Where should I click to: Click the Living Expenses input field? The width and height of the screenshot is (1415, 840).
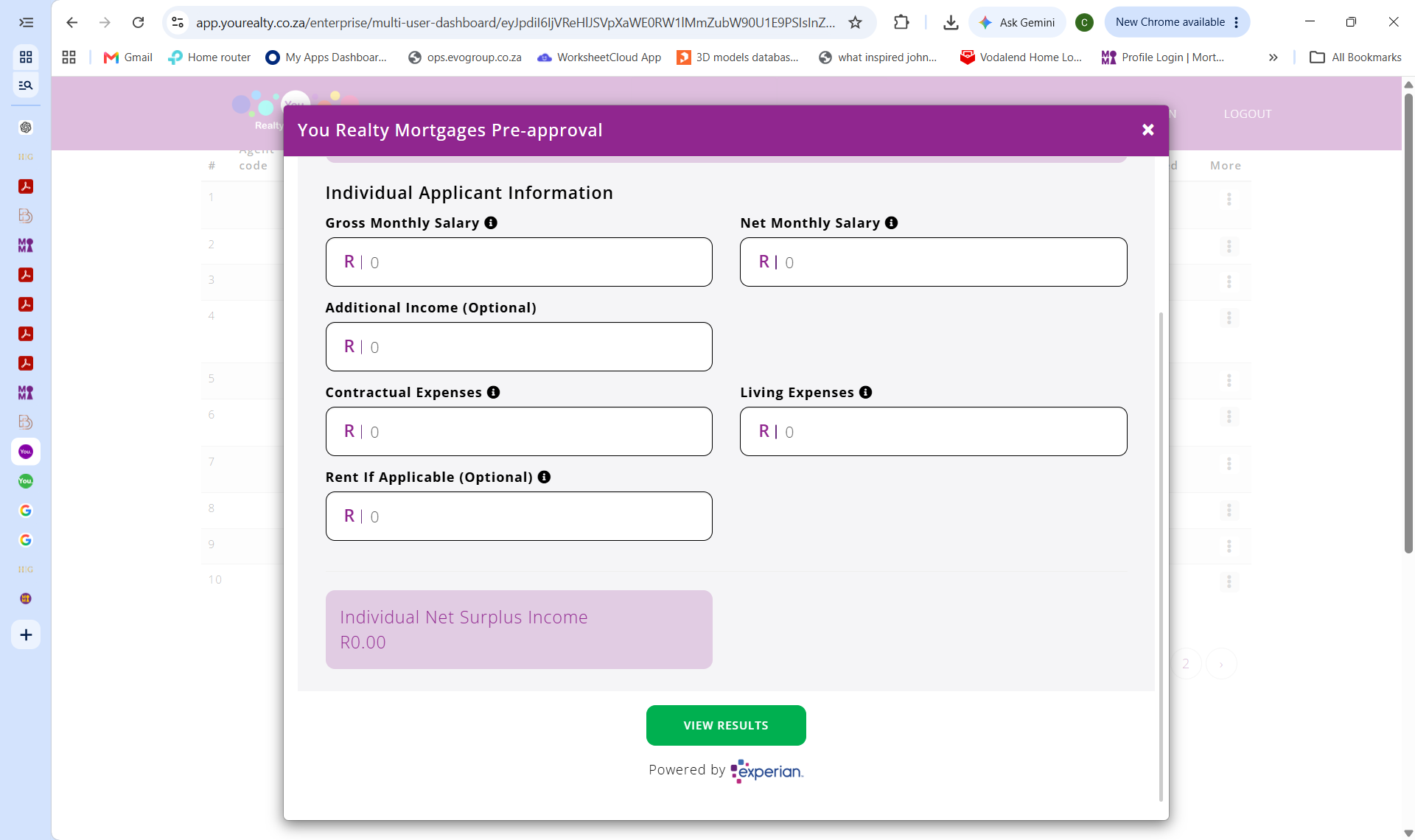pyautogui.click(x=933, y=431)
